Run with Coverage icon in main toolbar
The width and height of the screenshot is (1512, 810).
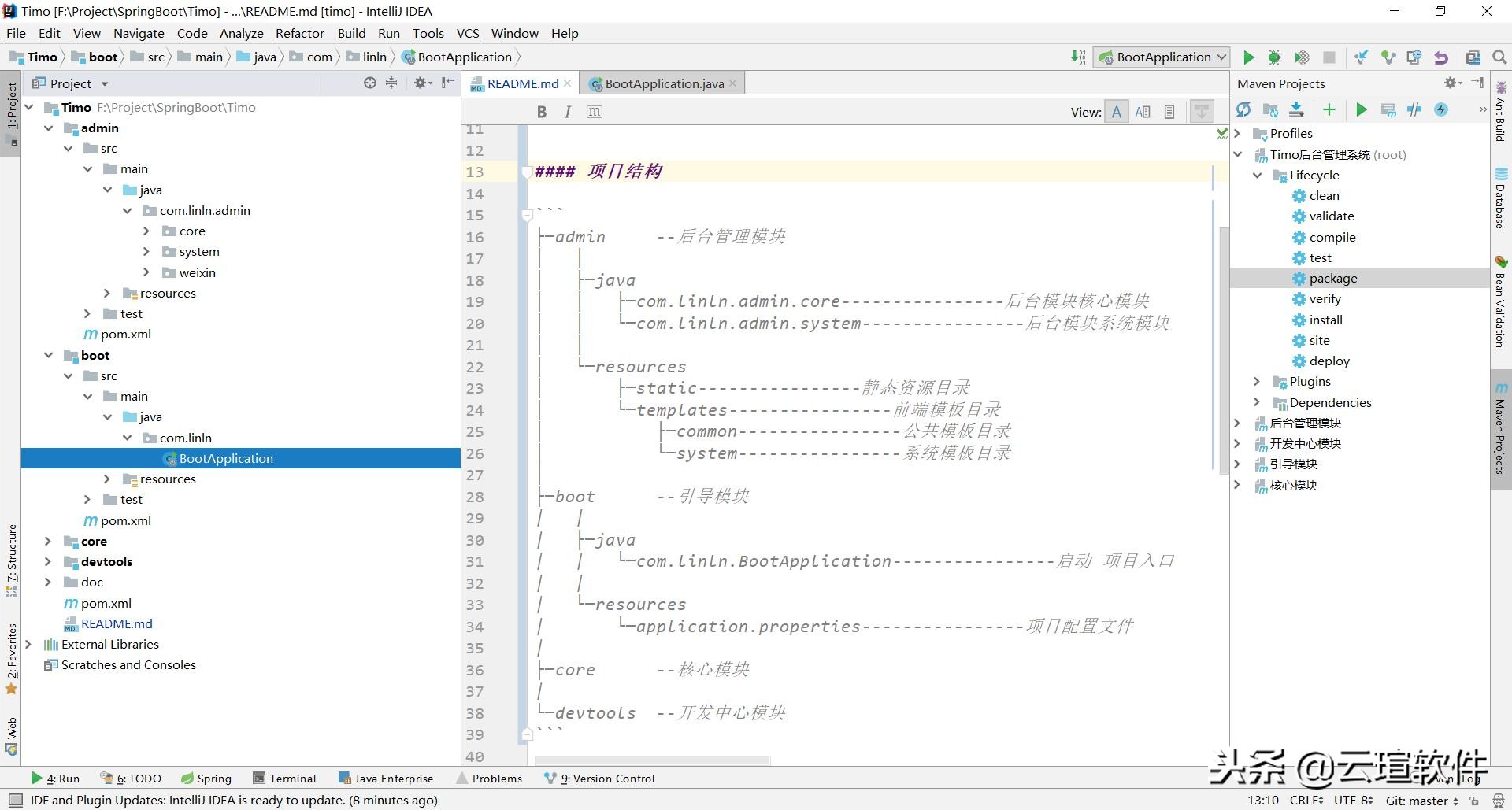[x=1302, y=57]
